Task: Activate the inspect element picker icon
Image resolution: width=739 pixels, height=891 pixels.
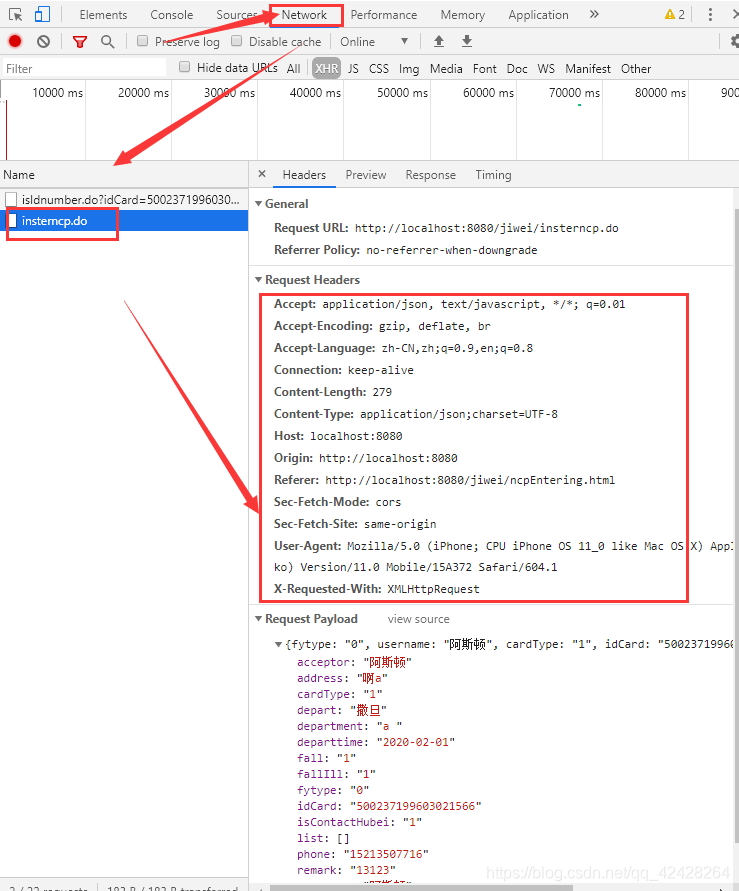Action: 15,14
